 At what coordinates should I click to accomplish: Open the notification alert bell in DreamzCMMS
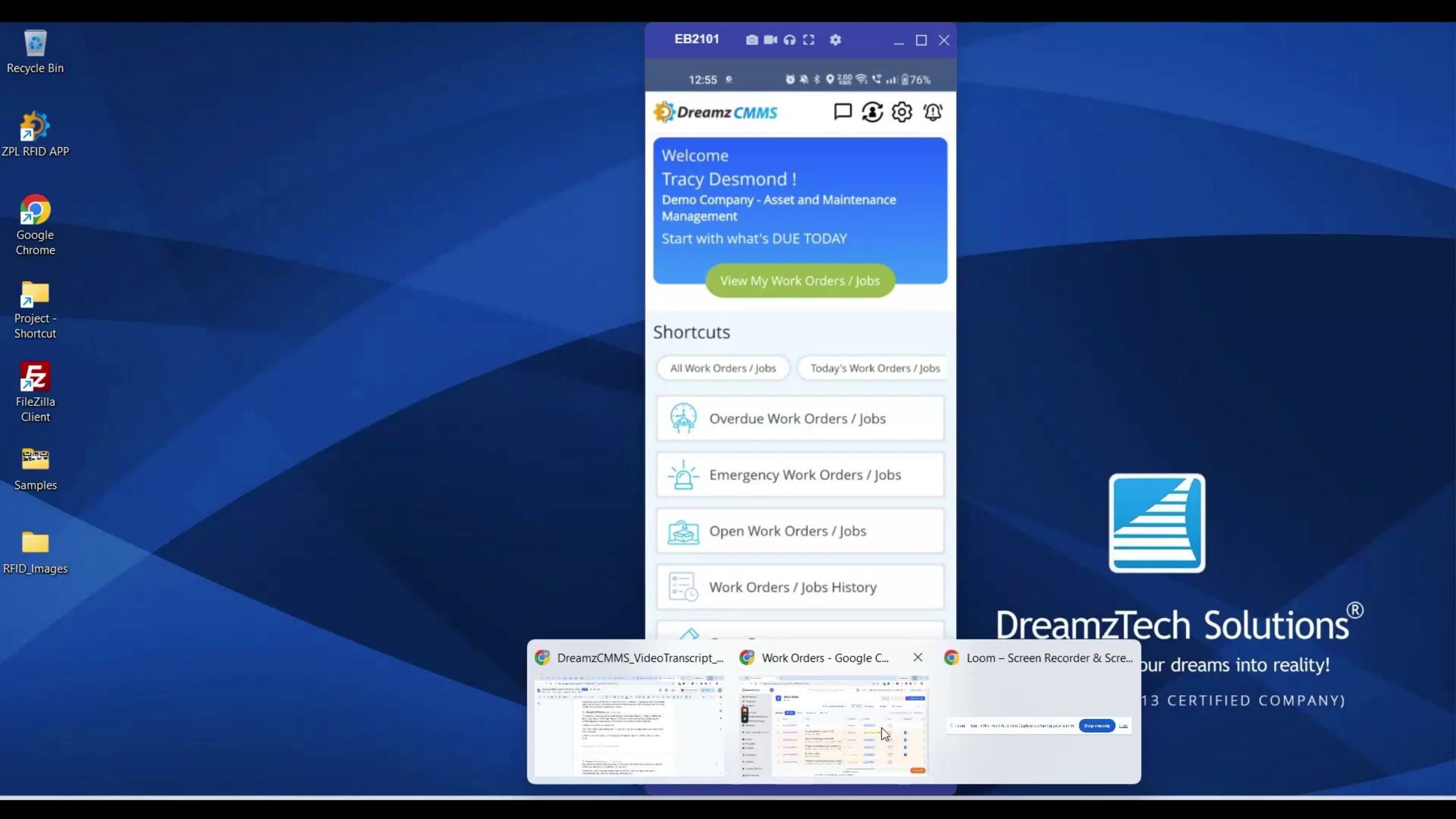(932, 112)
